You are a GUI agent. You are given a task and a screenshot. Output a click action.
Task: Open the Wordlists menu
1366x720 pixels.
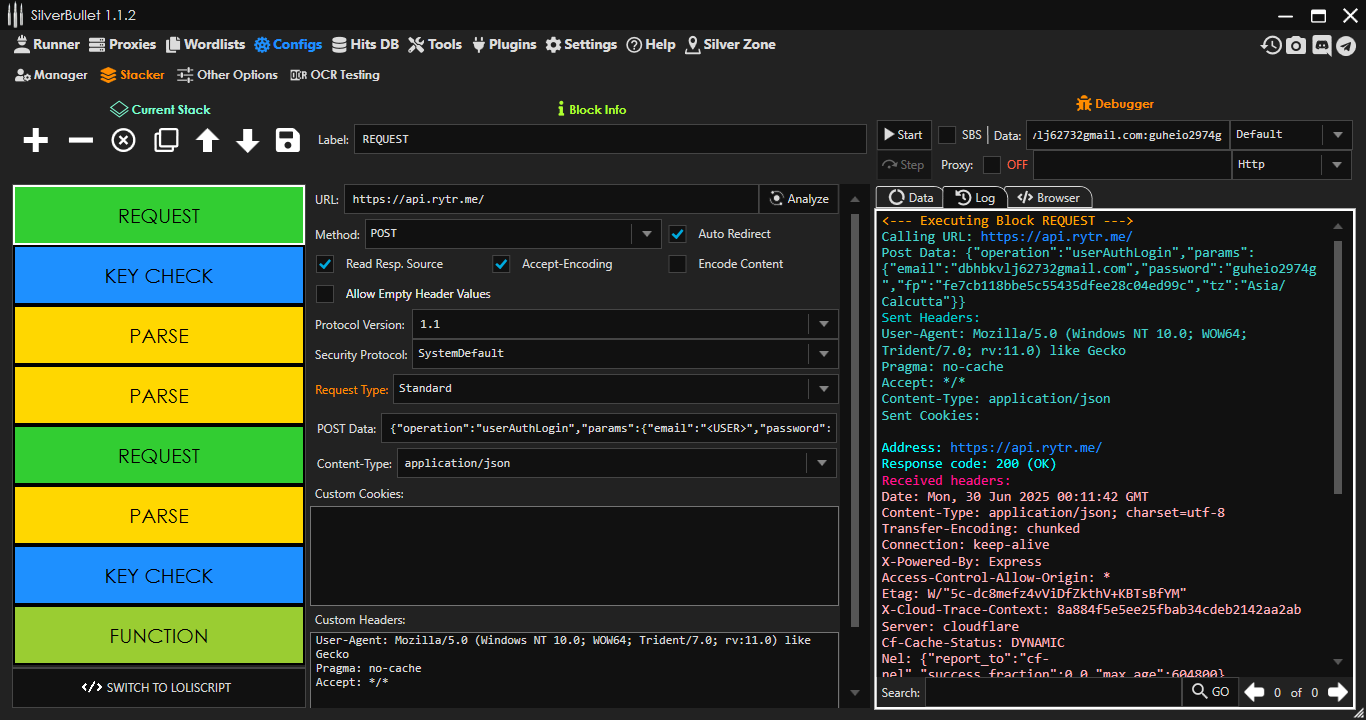point(205,45)
